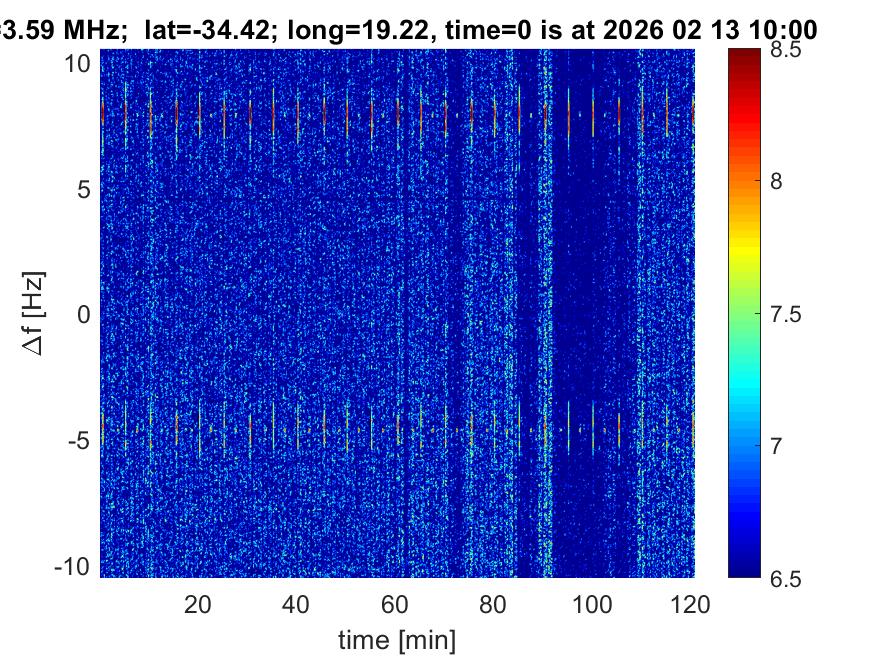The height and width of the screenshot is (656, 875).
Task: Click x-axis tick label 120
Action: (690, 603)
